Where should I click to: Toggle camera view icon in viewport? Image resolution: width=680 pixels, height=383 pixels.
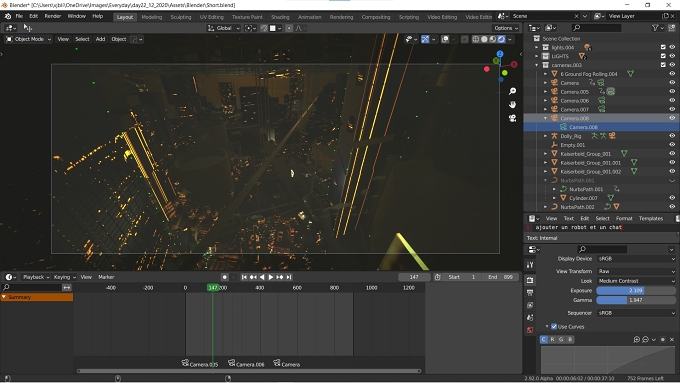(512, 118)
